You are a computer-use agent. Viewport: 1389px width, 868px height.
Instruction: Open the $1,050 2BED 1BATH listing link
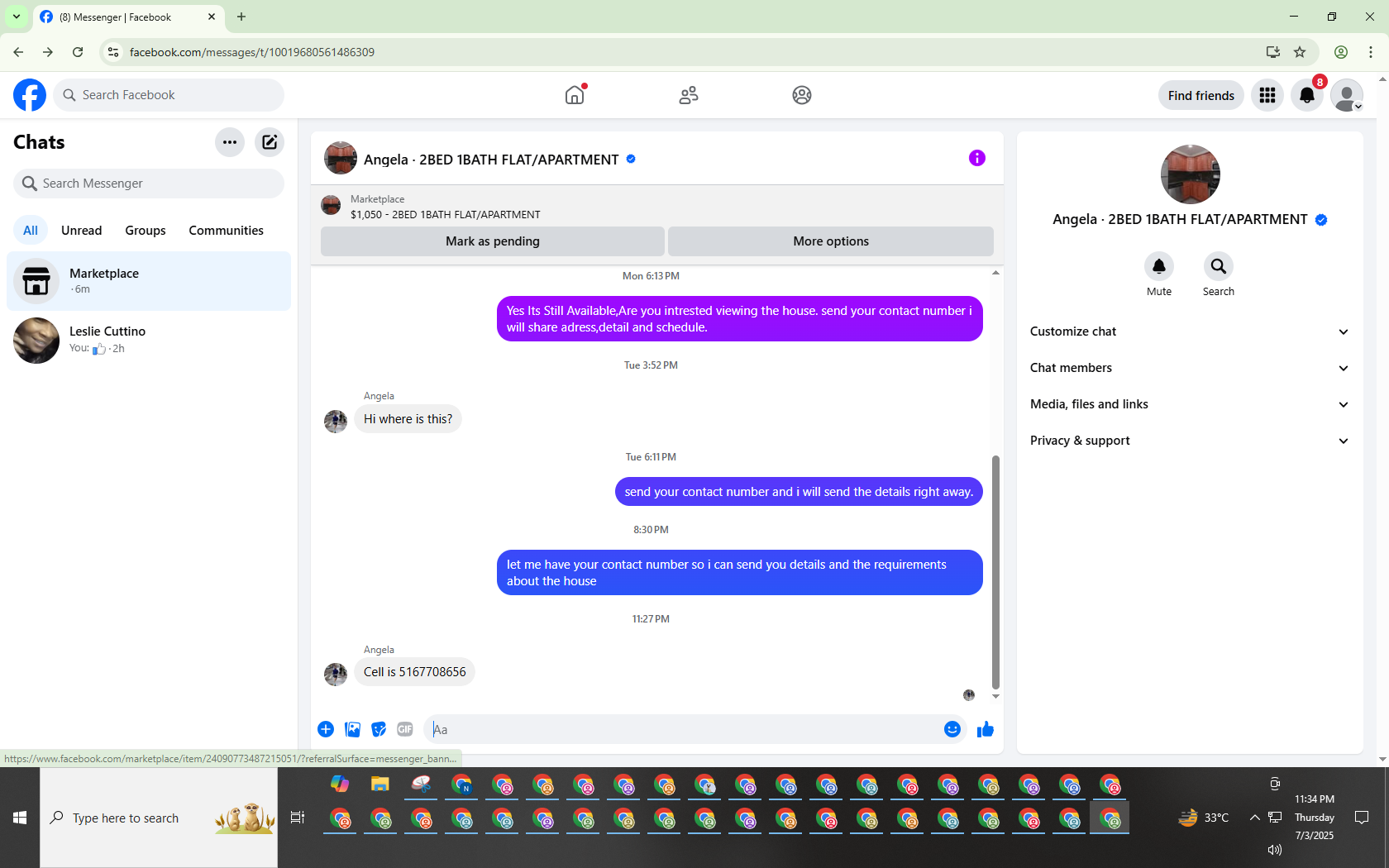445,215
